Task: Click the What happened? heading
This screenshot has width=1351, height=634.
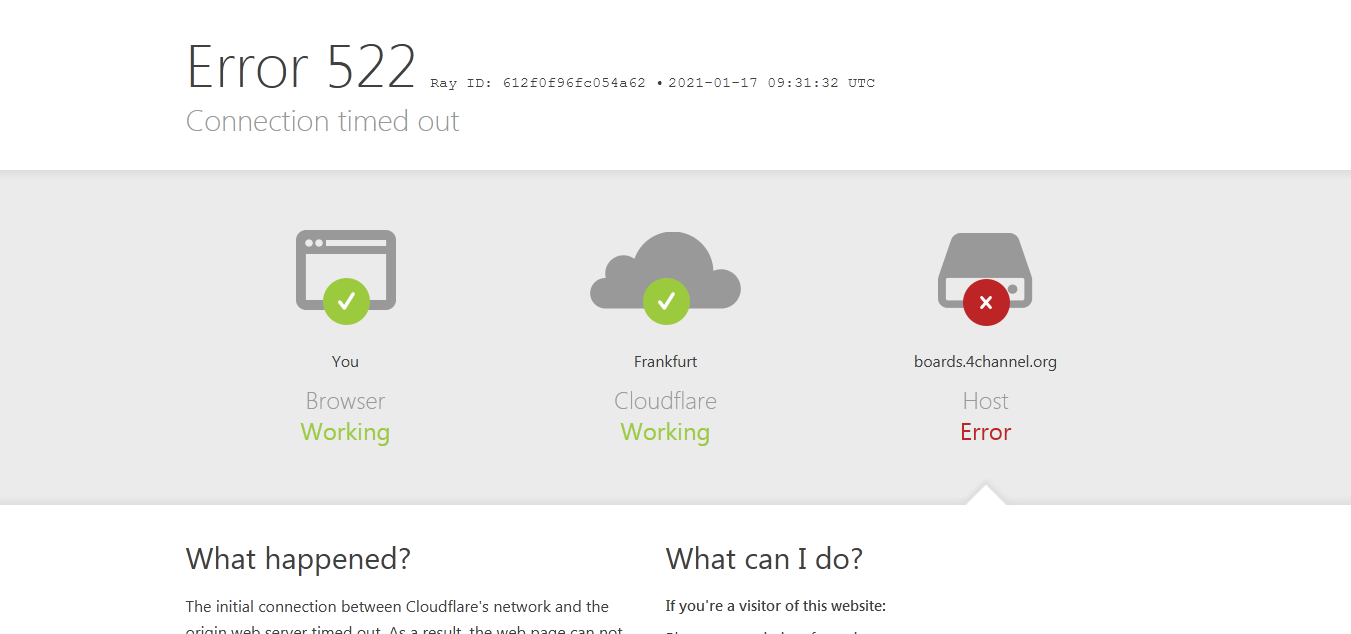Action: [x=298, y=559]
